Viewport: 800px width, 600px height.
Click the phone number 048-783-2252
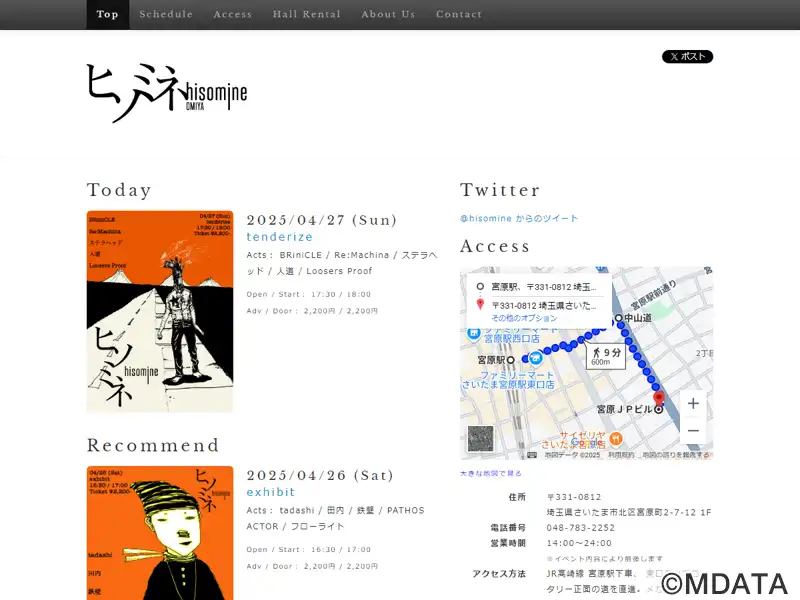pyautogui.click(x=581, y=528)
